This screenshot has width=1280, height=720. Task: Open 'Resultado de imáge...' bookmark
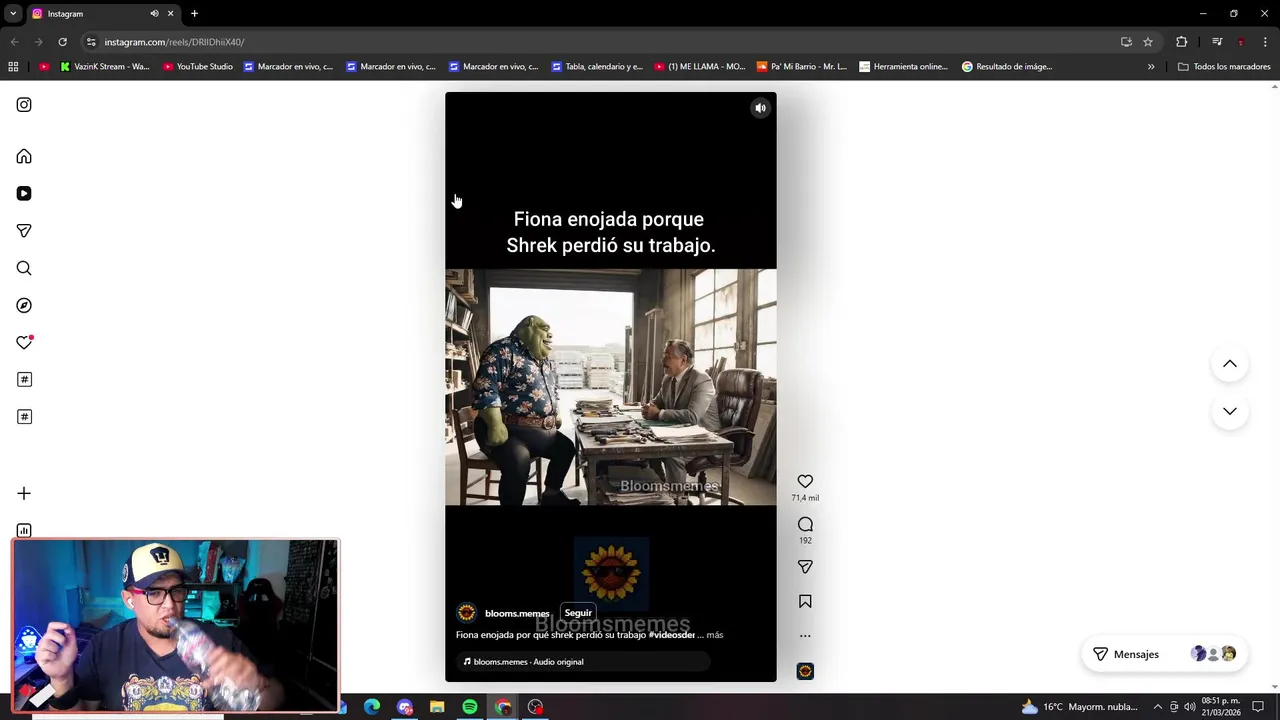(x=1007, y=67)
